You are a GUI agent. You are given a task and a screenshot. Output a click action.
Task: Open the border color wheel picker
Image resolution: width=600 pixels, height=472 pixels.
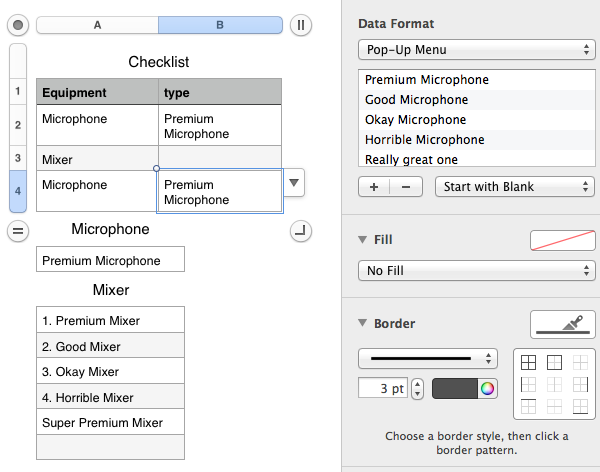pos(487,388)
